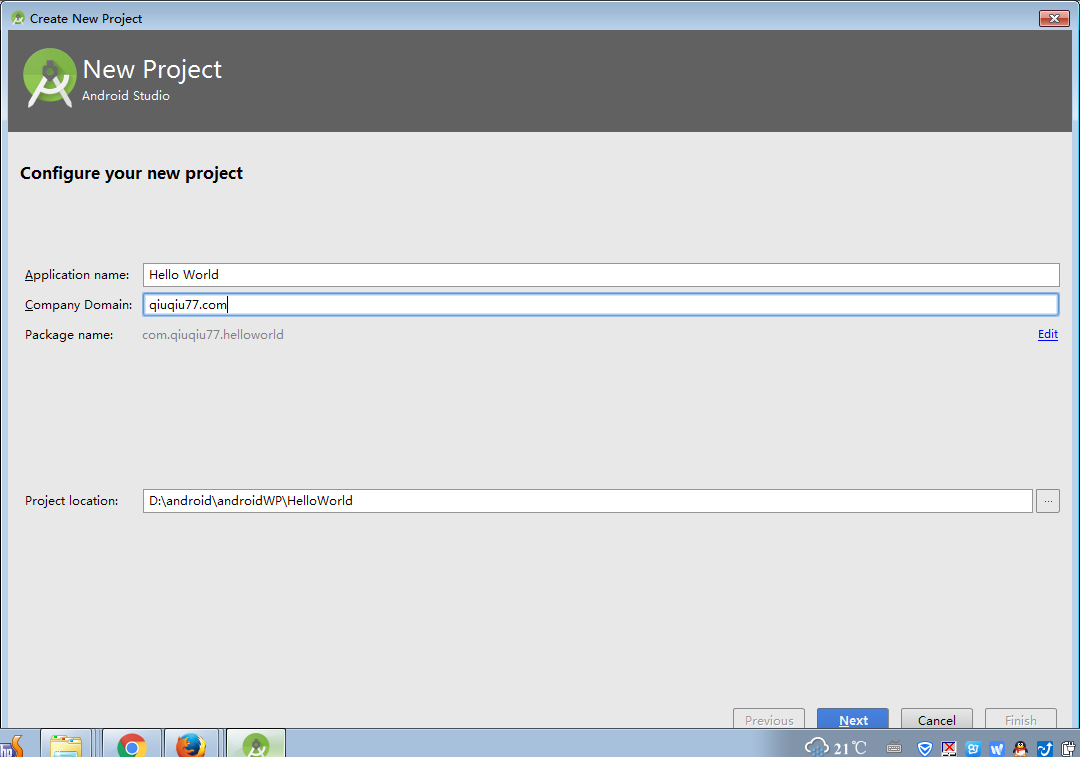This screenshot has width=1080, height=757.
Task: Open Google Chrome from the taskbar
Action: tap(132, 744)
